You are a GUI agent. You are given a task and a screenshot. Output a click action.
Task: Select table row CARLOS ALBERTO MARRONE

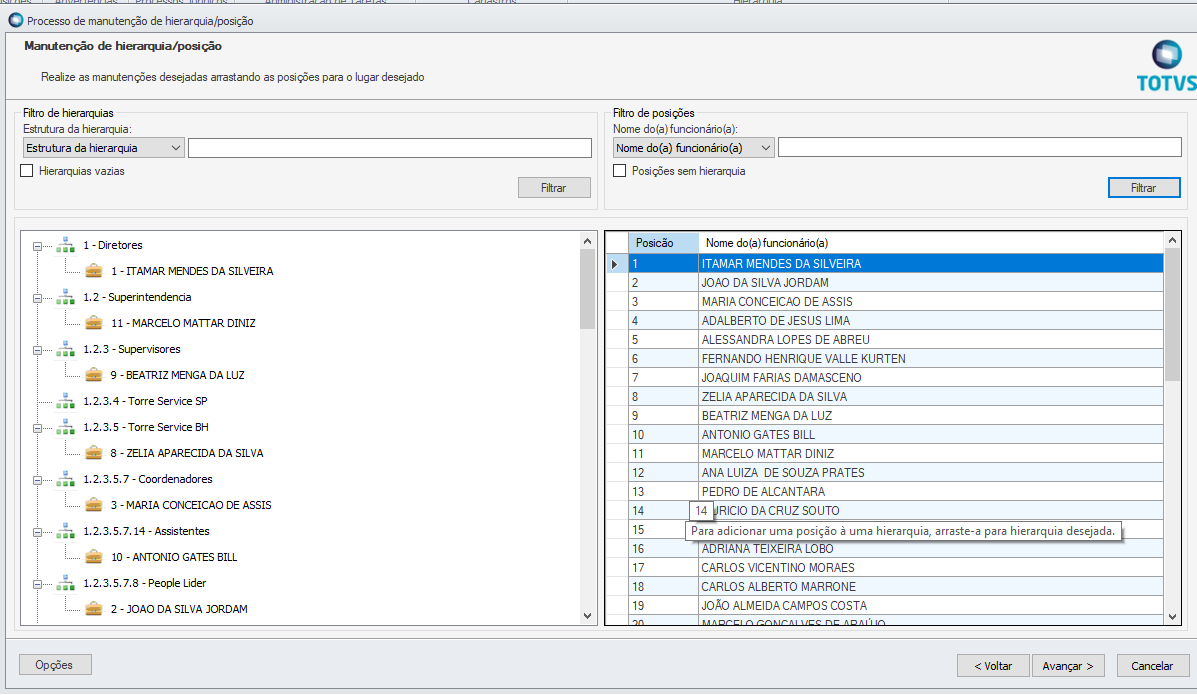point(895,587)
